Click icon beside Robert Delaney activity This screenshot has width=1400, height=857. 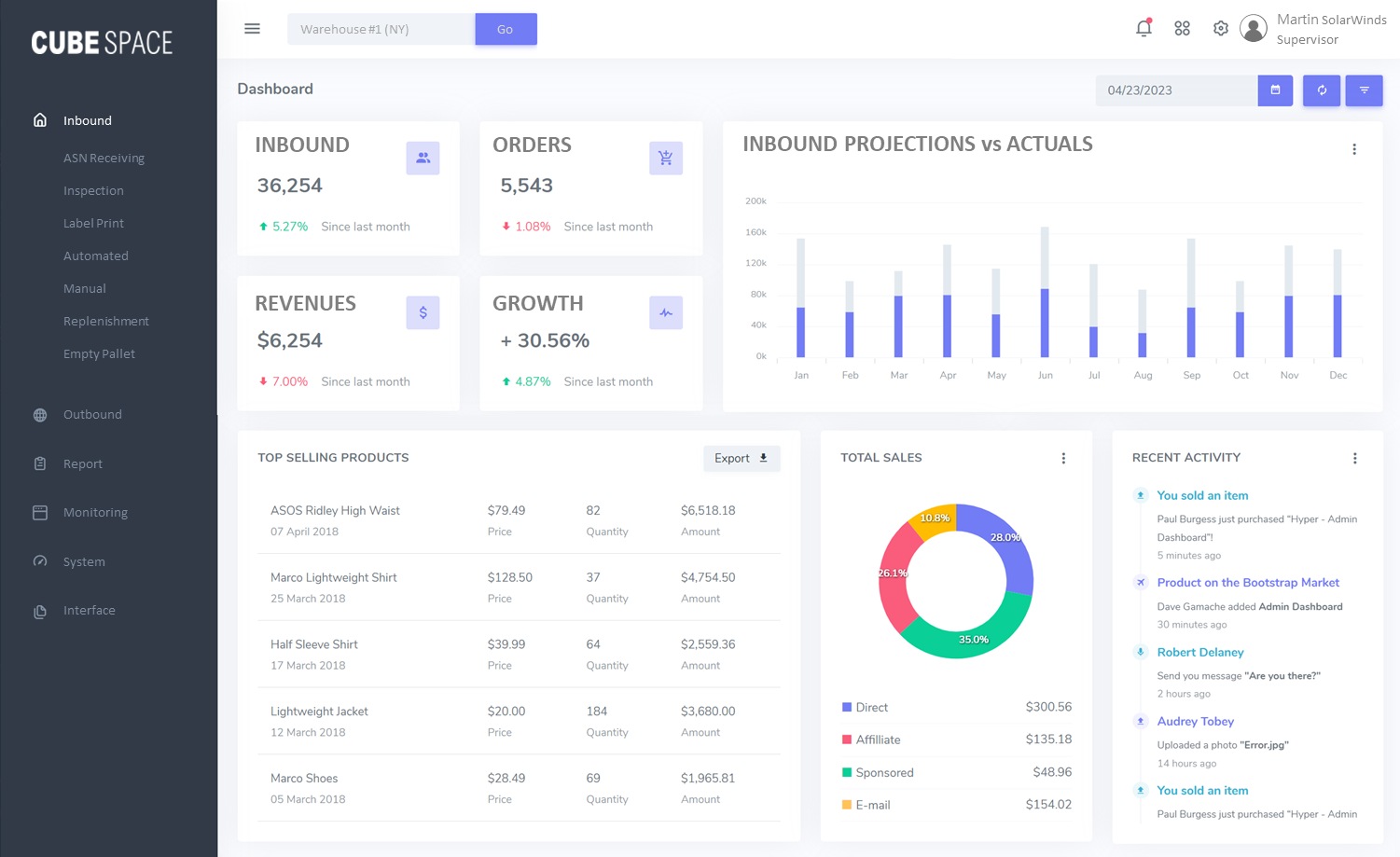click(x=1140, y=652)
